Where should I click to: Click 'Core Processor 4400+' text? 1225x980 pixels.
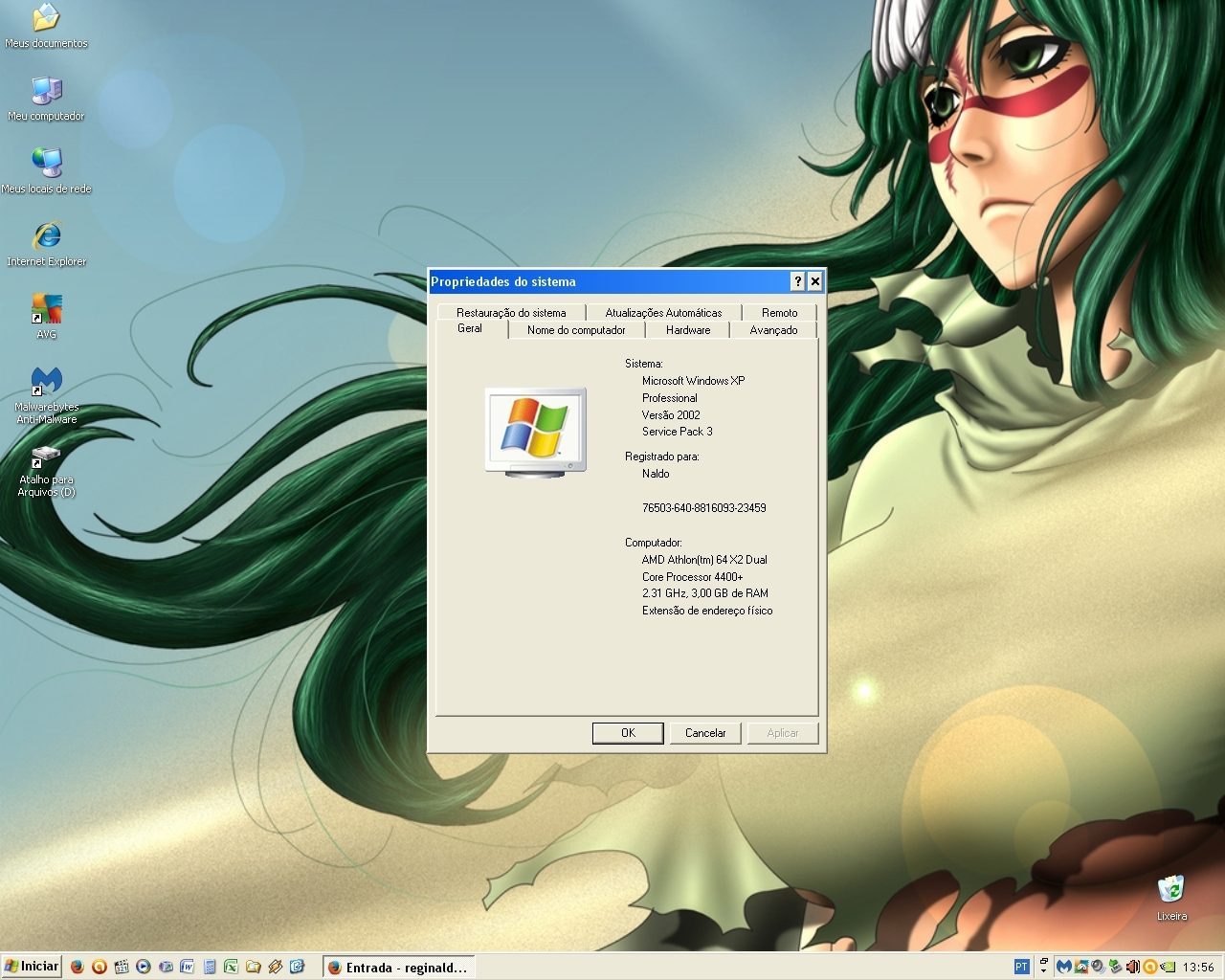pyautogui.click(x=692, y=577)
